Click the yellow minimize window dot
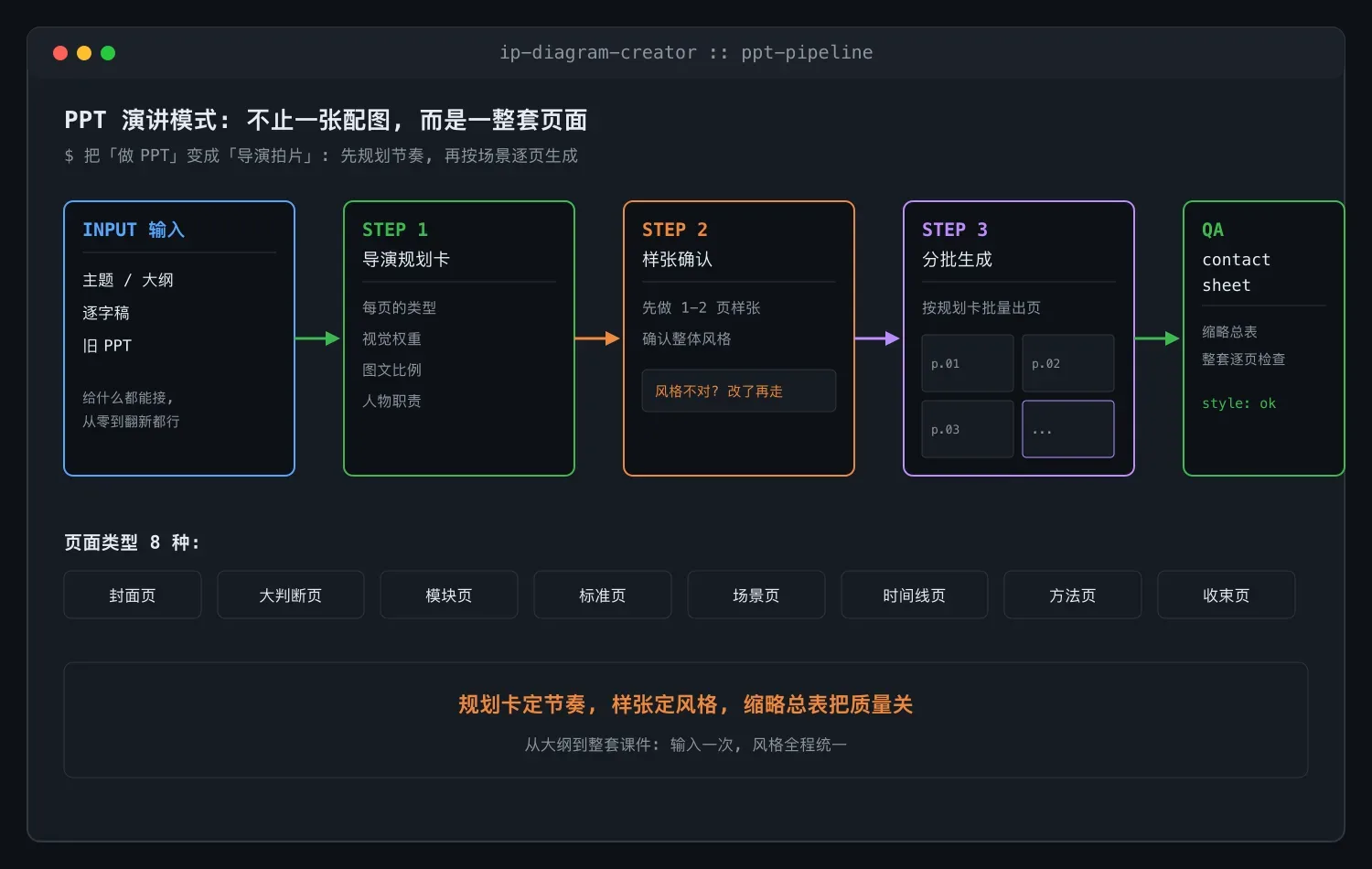This screenshot has width=1372, height=869. click(84, 53)
